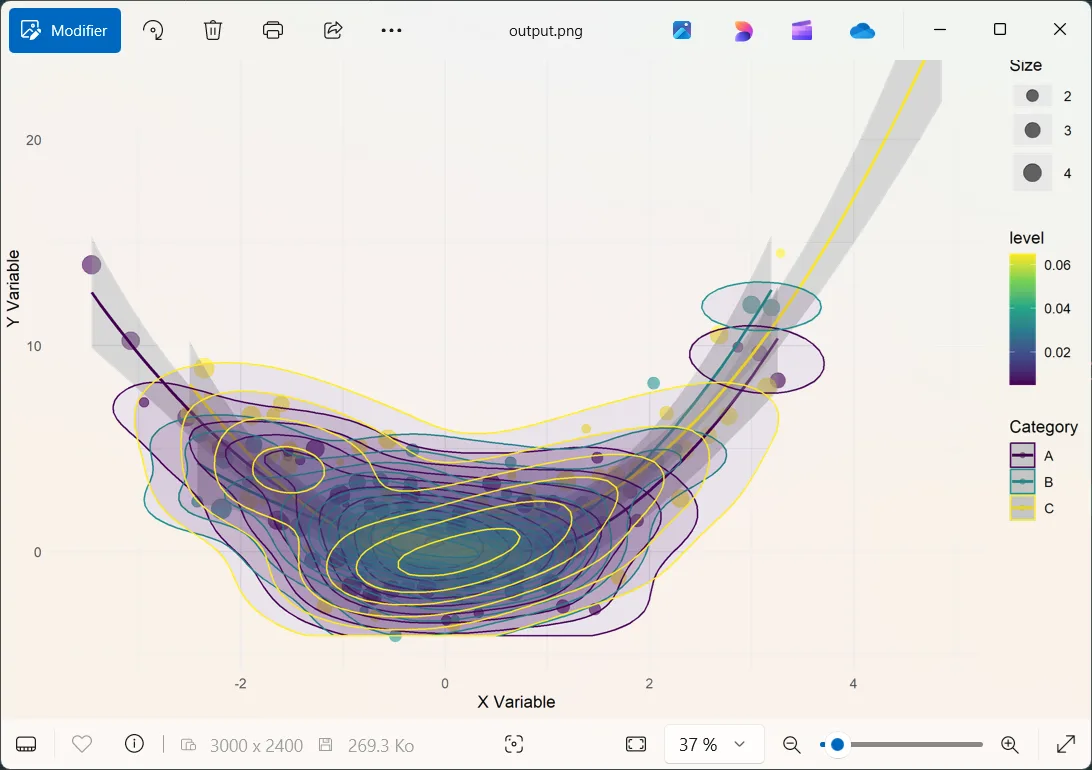Click the output.png file title
Image resolution: width=1092 pixels, height=770 pixels.
click(x=545, y=31)
